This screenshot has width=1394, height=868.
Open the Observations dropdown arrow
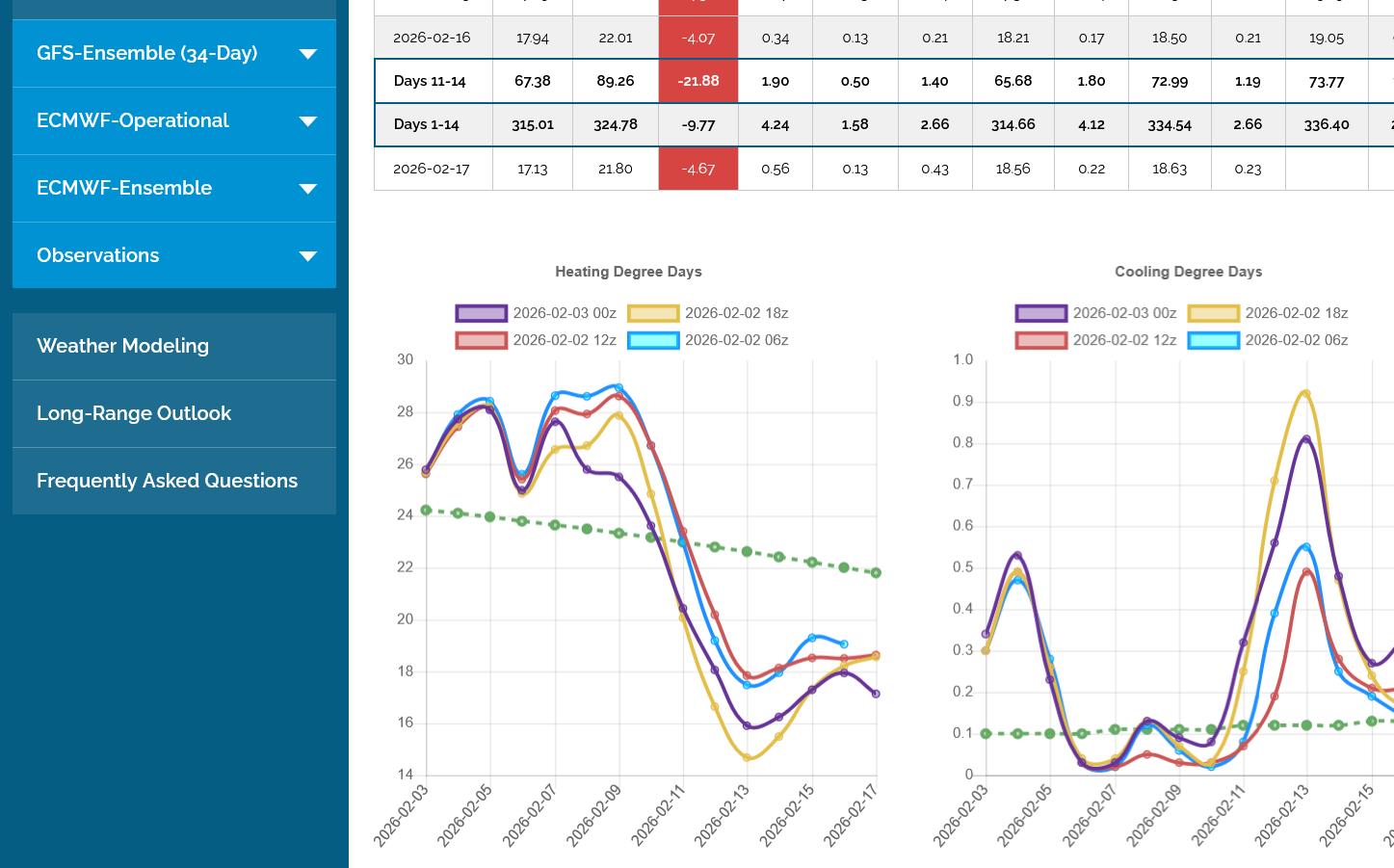pyautogui.click(x=308, y=256)
